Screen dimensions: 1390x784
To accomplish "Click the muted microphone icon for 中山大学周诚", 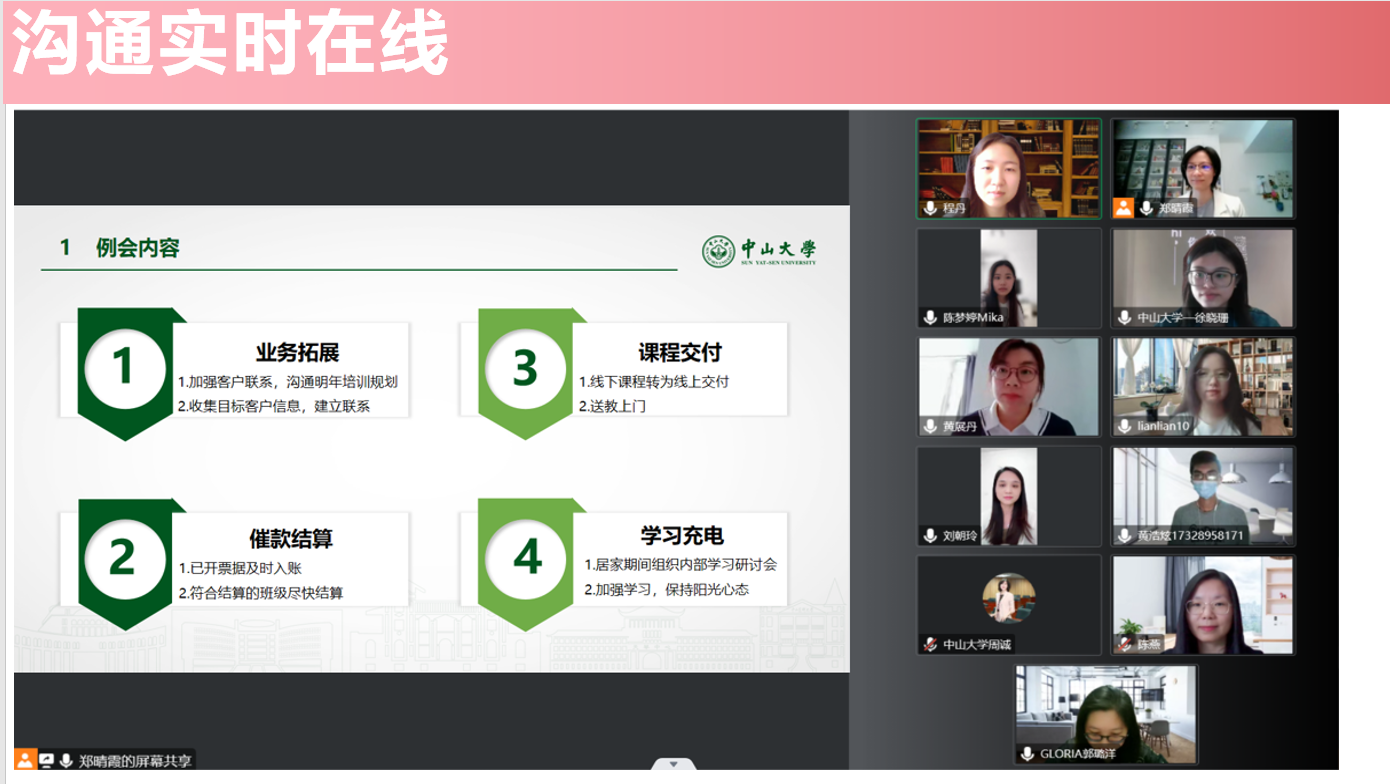I will (x=930, y=645).
